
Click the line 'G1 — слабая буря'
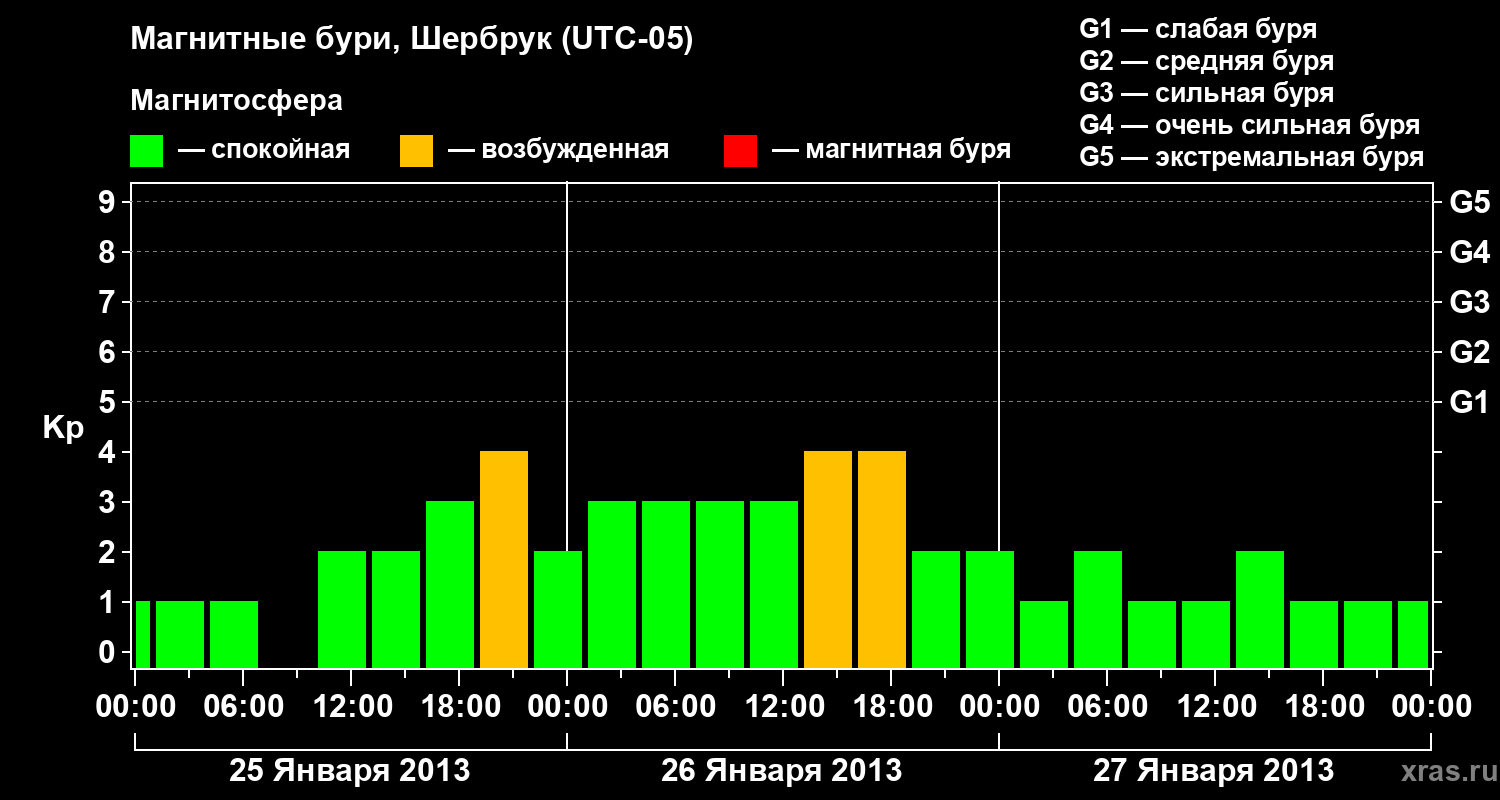1198,29
